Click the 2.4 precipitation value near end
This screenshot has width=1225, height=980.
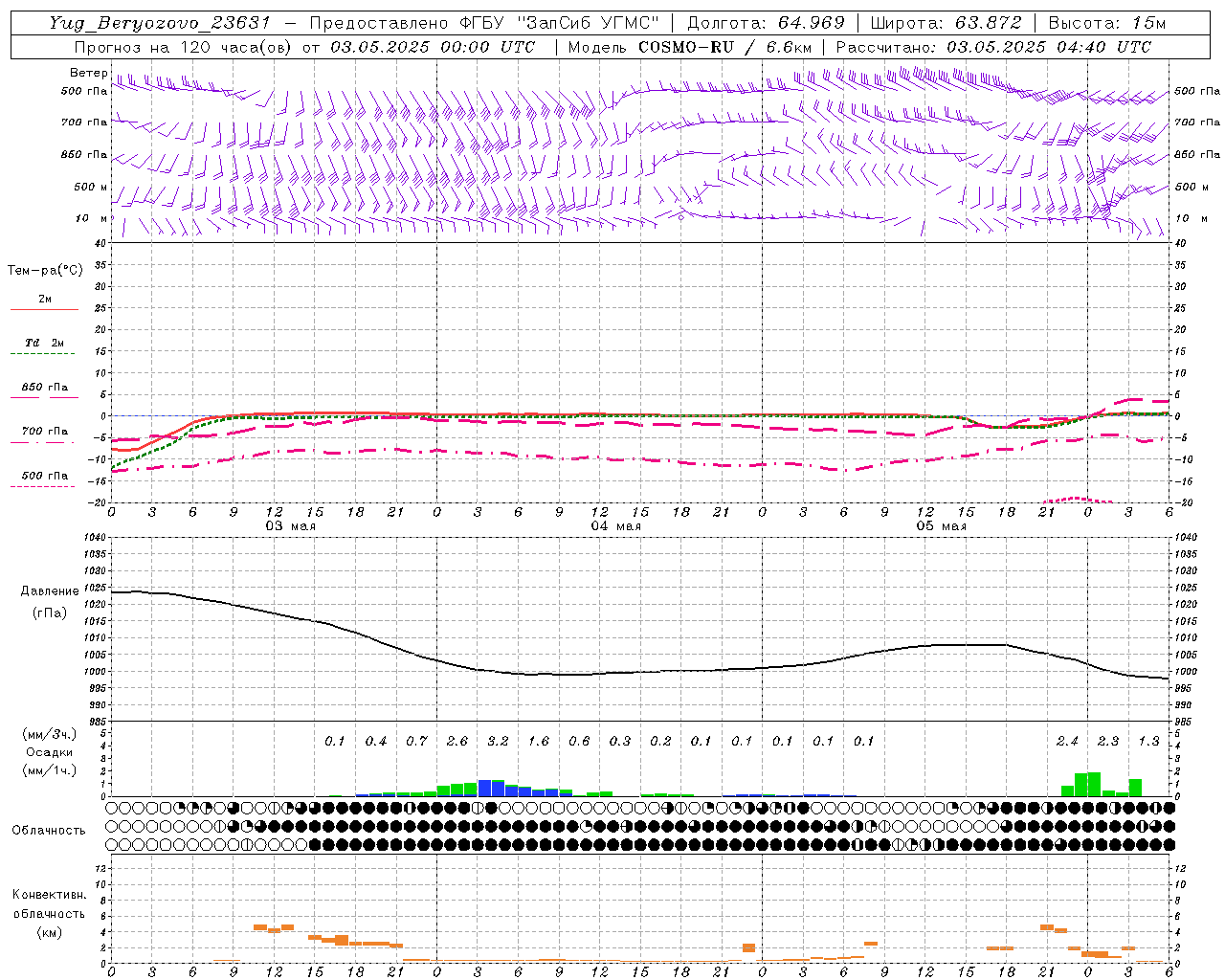click(x=1067, y=741)
